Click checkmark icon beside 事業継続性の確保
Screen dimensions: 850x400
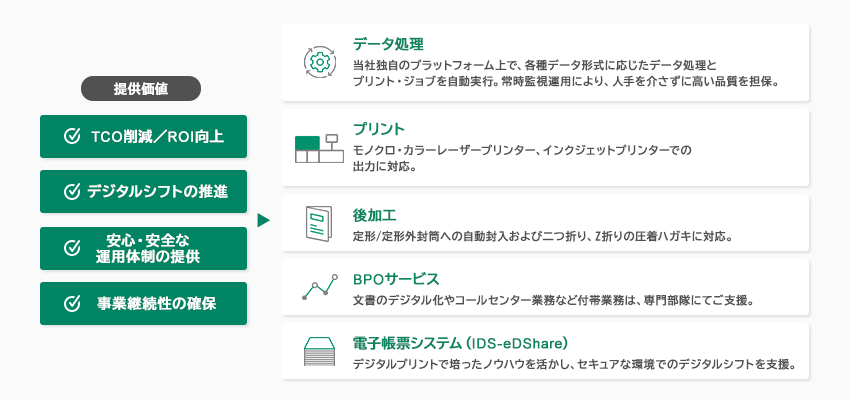72,303
